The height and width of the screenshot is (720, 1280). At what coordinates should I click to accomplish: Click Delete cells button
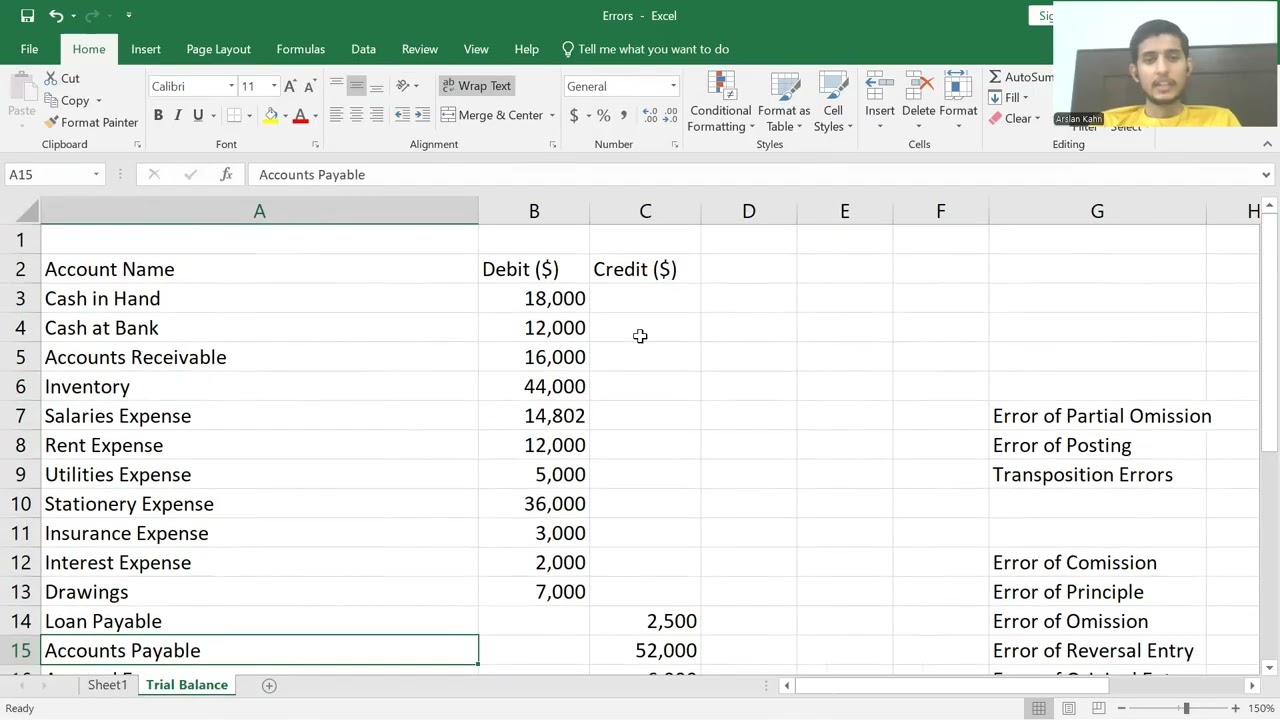pos(918,100)
